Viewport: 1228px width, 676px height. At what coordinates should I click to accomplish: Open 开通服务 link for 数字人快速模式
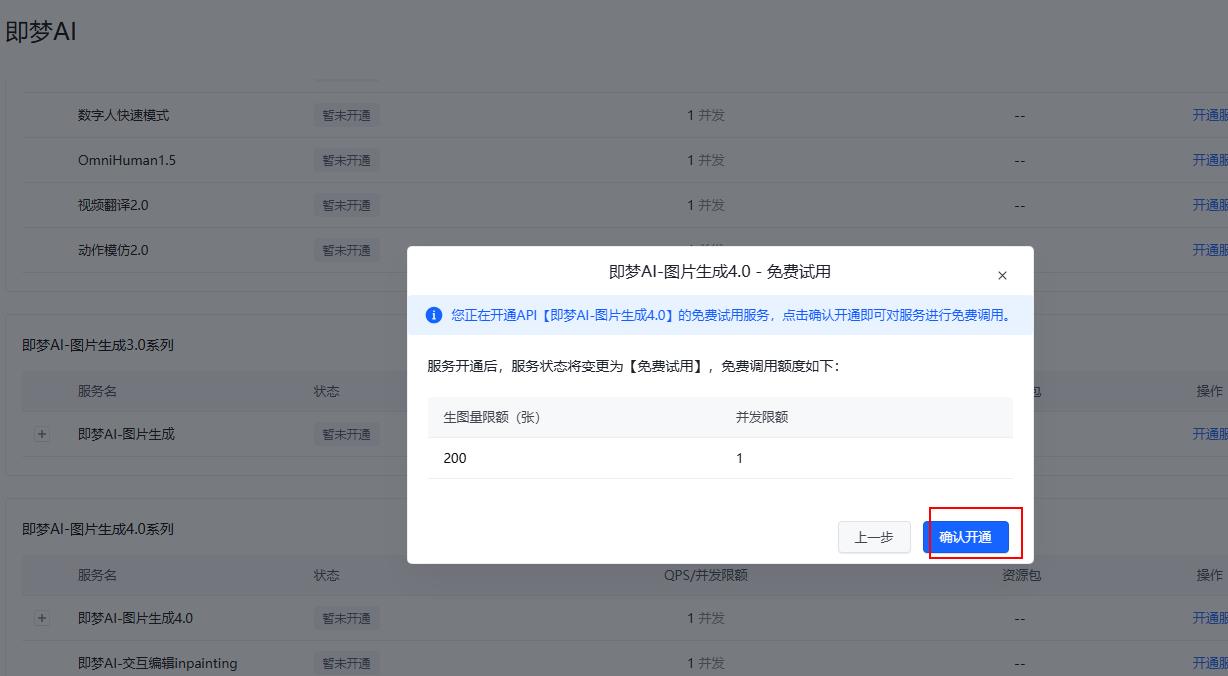pyautogui.click(x=1210, y=115)
